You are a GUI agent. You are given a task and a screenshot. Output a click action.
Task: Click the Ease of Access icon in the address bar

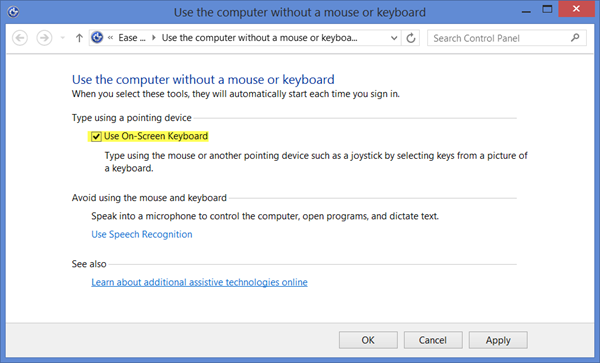[x=97, y=37]
